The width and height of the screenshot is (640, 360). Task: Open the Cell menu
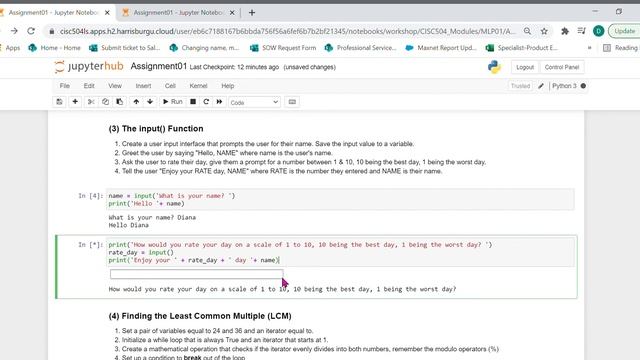(170, 86)
